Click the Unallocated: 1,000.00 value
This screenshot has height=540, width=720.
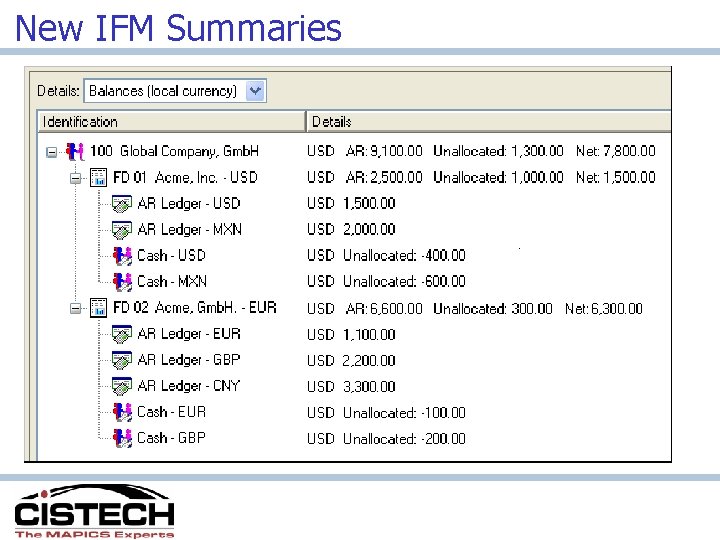[x=498, y=177]
